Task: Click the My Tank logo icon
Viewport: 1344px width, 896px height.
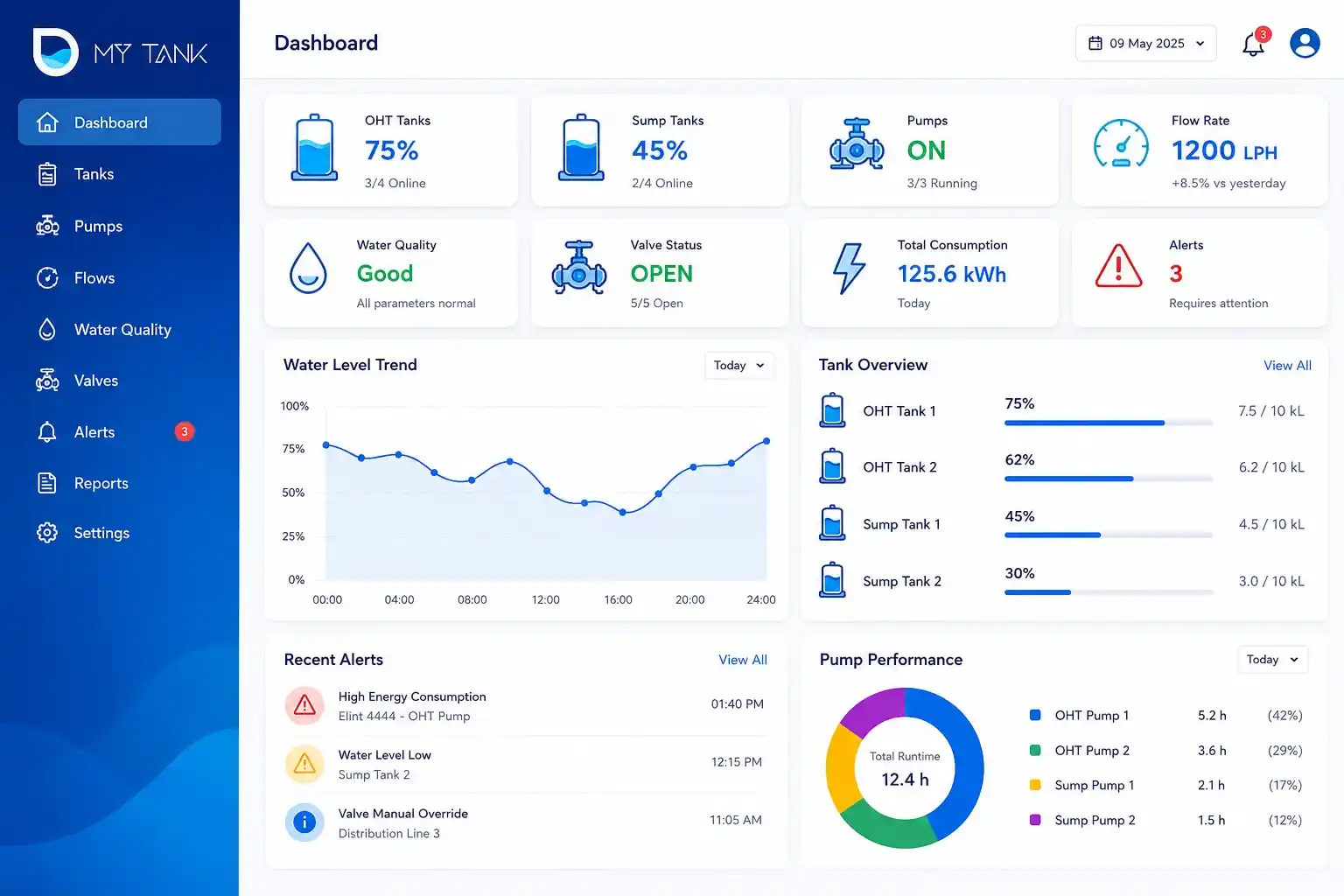Action: pyautogui.click(x=56, y=52)
